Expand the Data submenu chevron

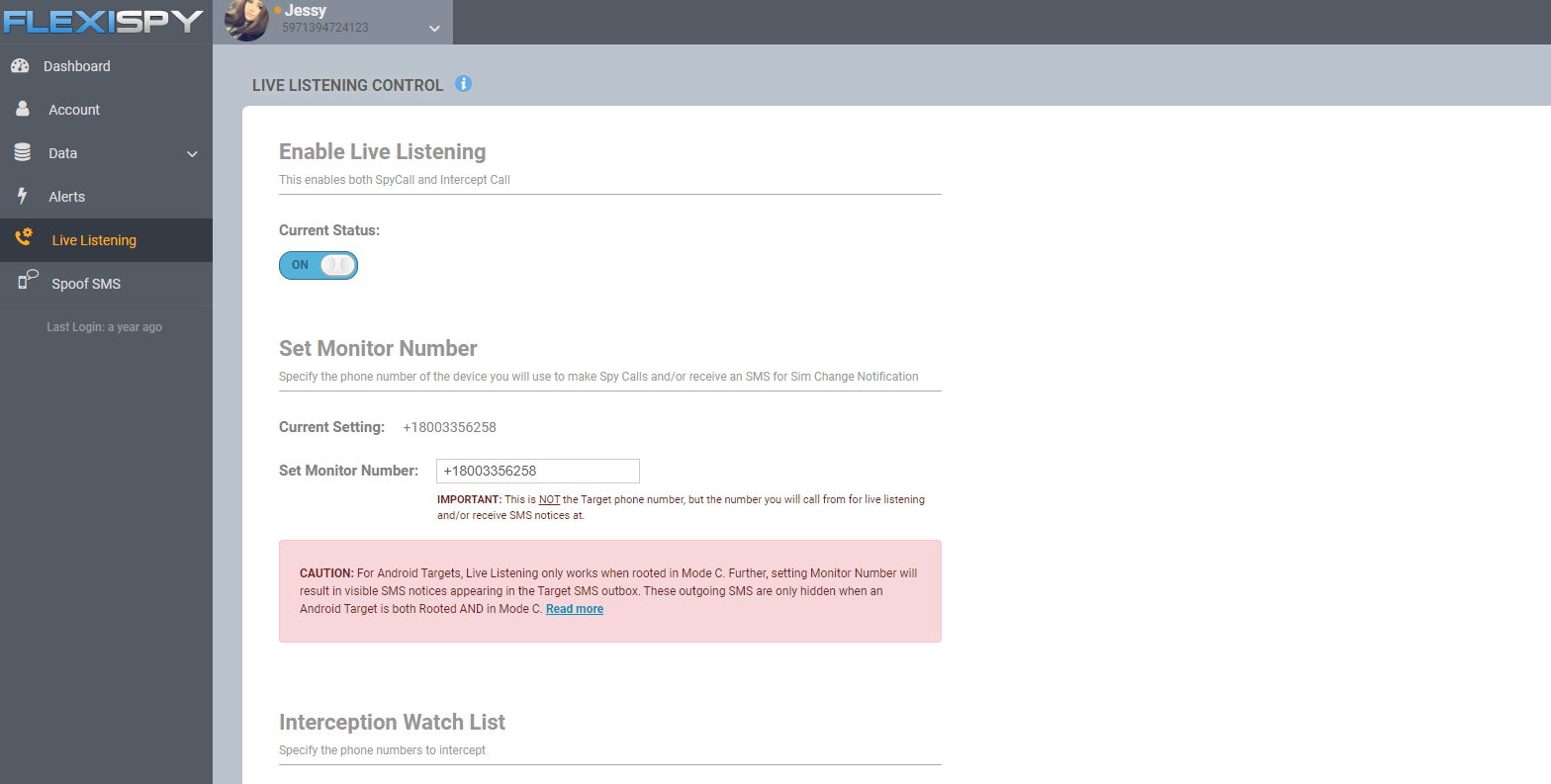click(x=192, y=154)
